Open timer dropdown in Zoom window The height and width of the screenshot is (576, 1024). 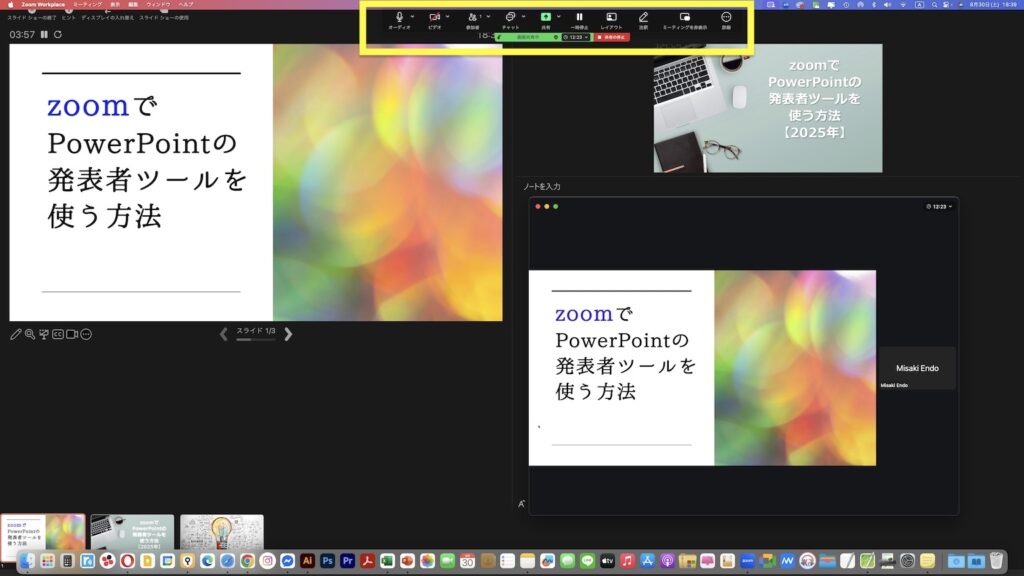pyautogui.click(x=939, y=207)
